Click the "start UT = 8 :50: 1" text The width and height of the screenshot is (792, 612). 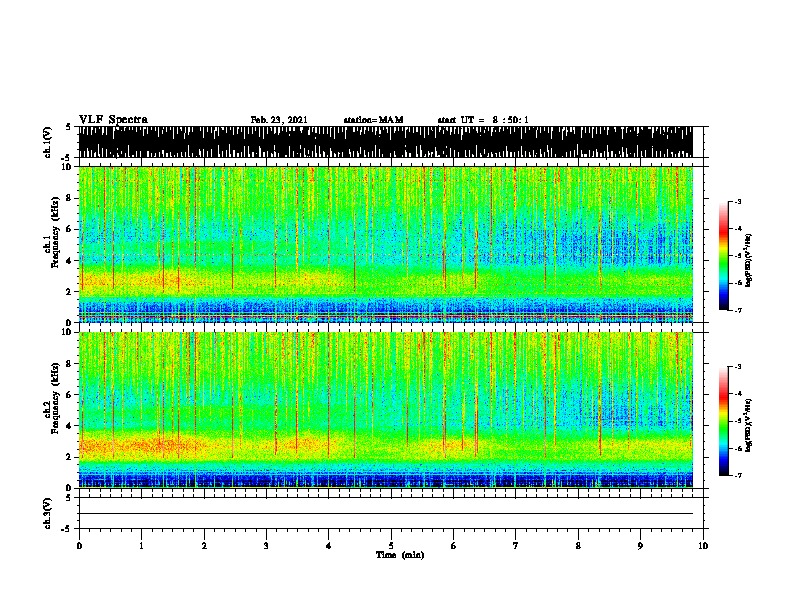click(x=483, y=120)
